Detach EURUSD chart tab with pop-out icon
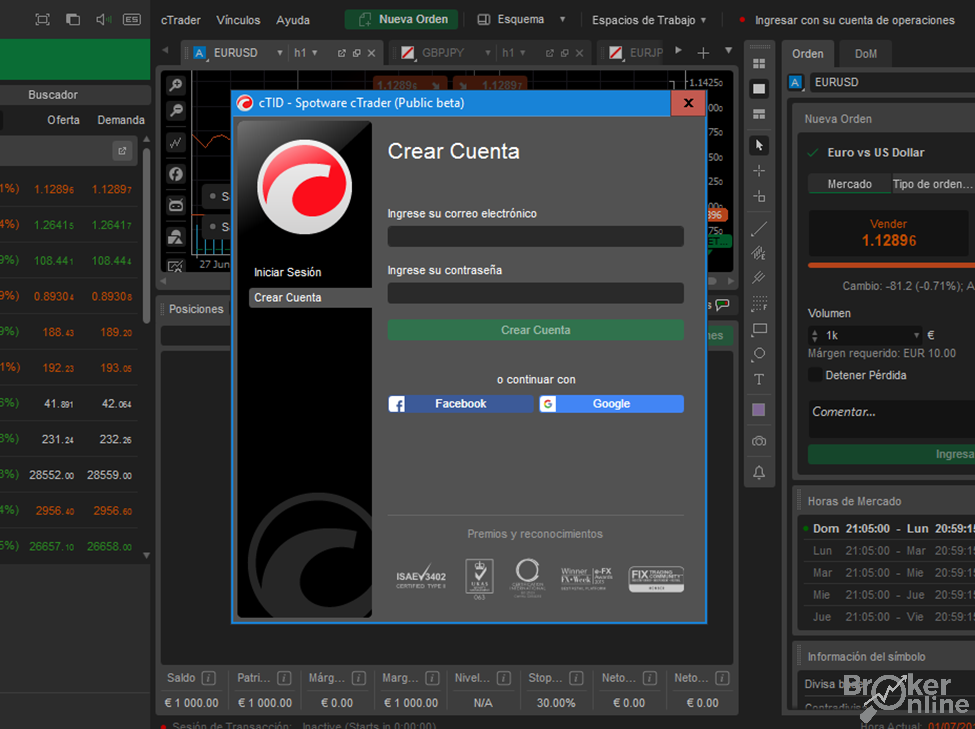975x729 pixels. tap(341, 53)
